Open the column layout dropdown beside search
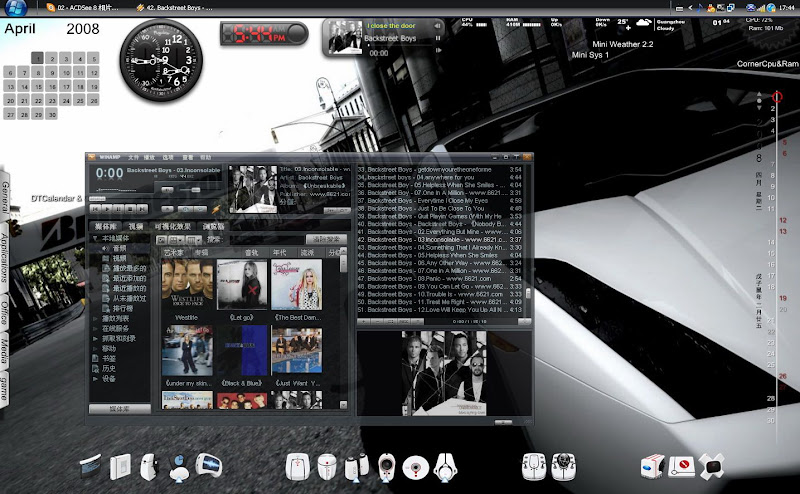The width and height of the screenshot is (800, 494). (x=194, y=240)
